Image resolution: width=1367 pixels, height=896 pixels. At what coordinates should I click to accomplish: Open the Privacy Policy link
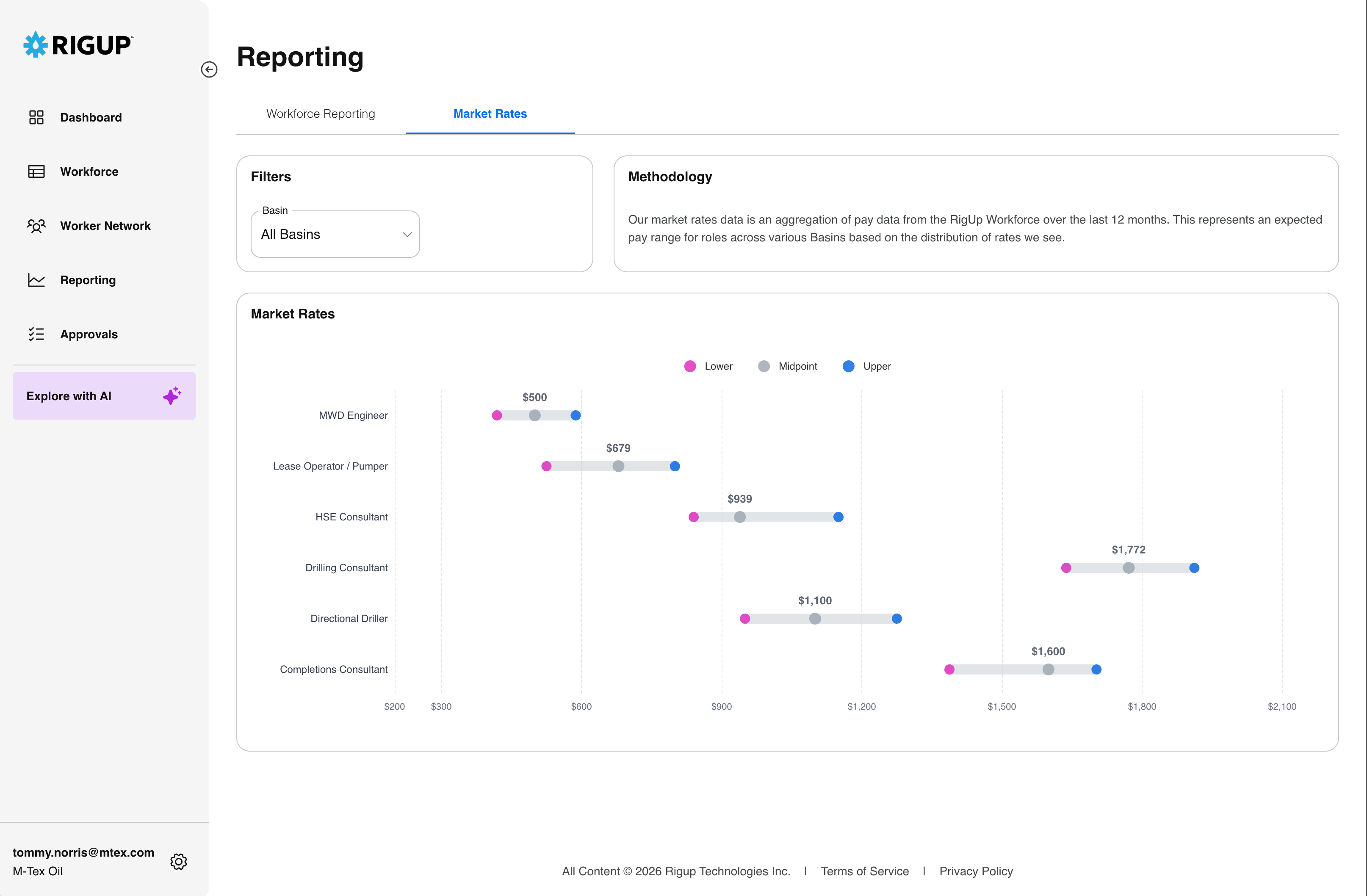coord(976,871)
